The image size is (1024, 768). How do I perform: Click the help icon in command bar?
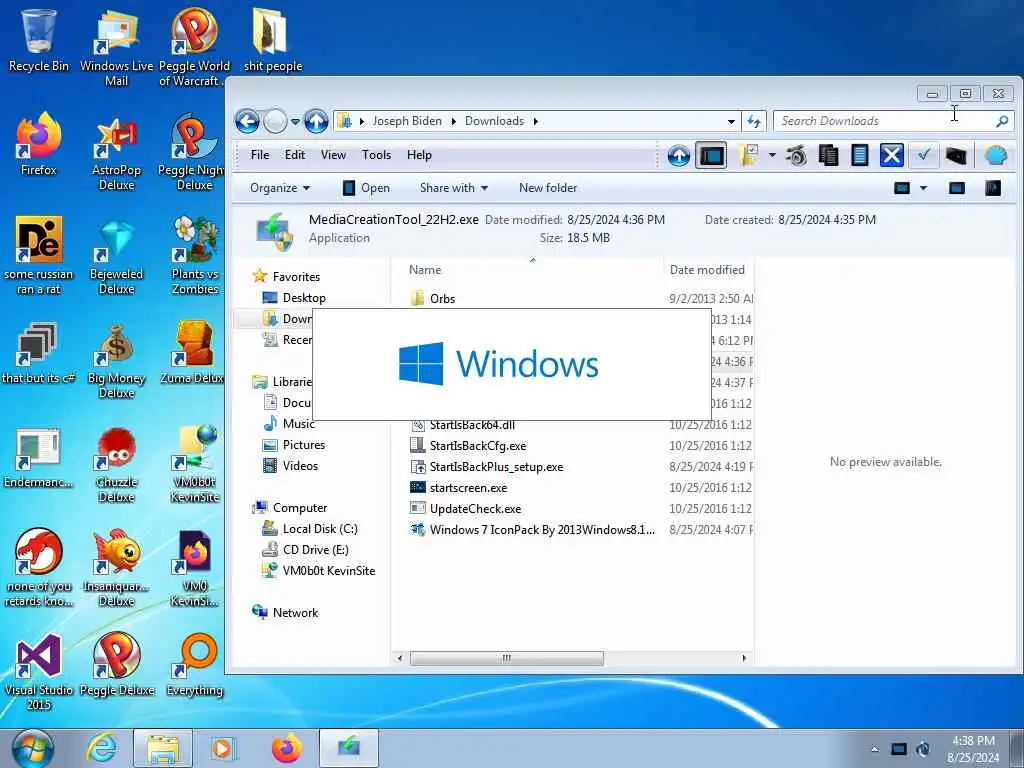[x=993, y=188]
